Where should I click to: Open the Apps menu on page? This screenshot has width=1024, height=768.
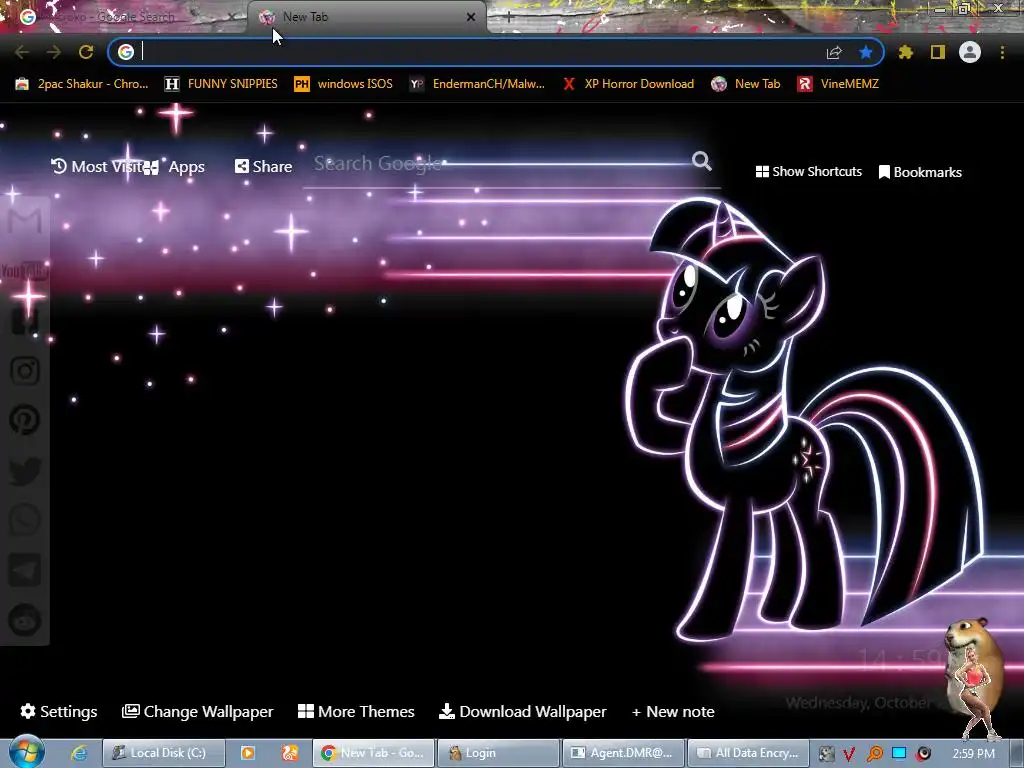pos(174,167)
